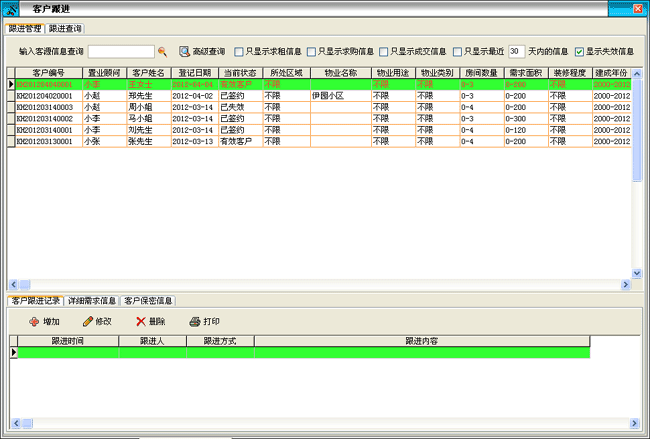Click the 打印 printer icon
650x439 pixels.
pyautogui.click(x=193, y=321)
